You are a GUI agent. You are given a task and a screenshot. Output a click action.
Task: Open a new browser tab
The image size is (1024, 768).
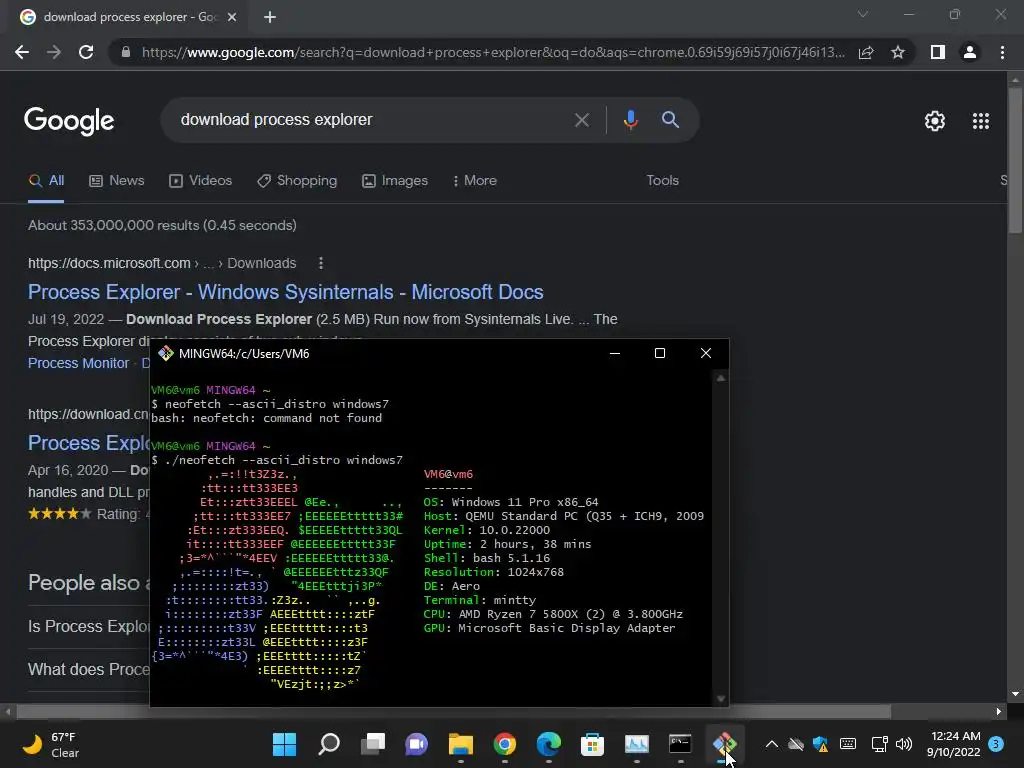270,17
